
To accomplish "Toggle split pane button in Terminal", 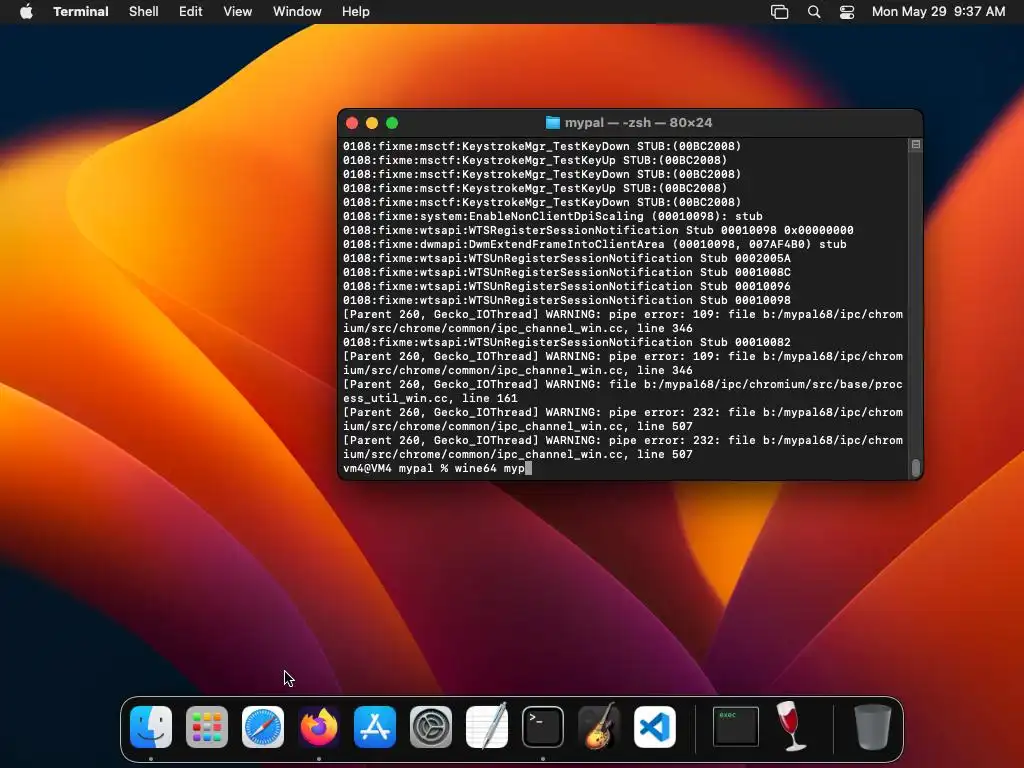I will [916, 144].
